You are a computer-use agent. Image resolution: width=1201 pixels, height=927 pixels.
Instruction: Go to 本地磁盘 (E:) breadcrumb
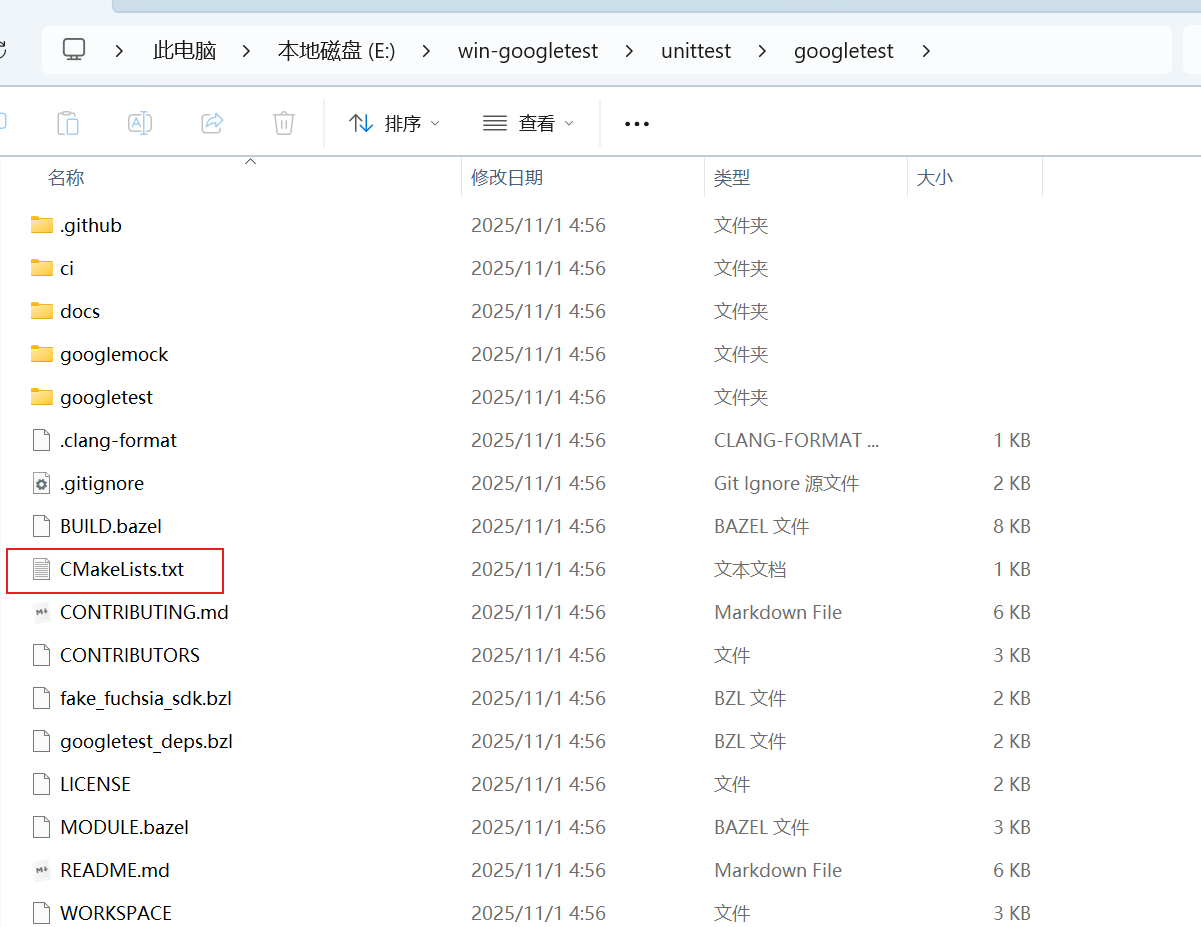(336, 50)
